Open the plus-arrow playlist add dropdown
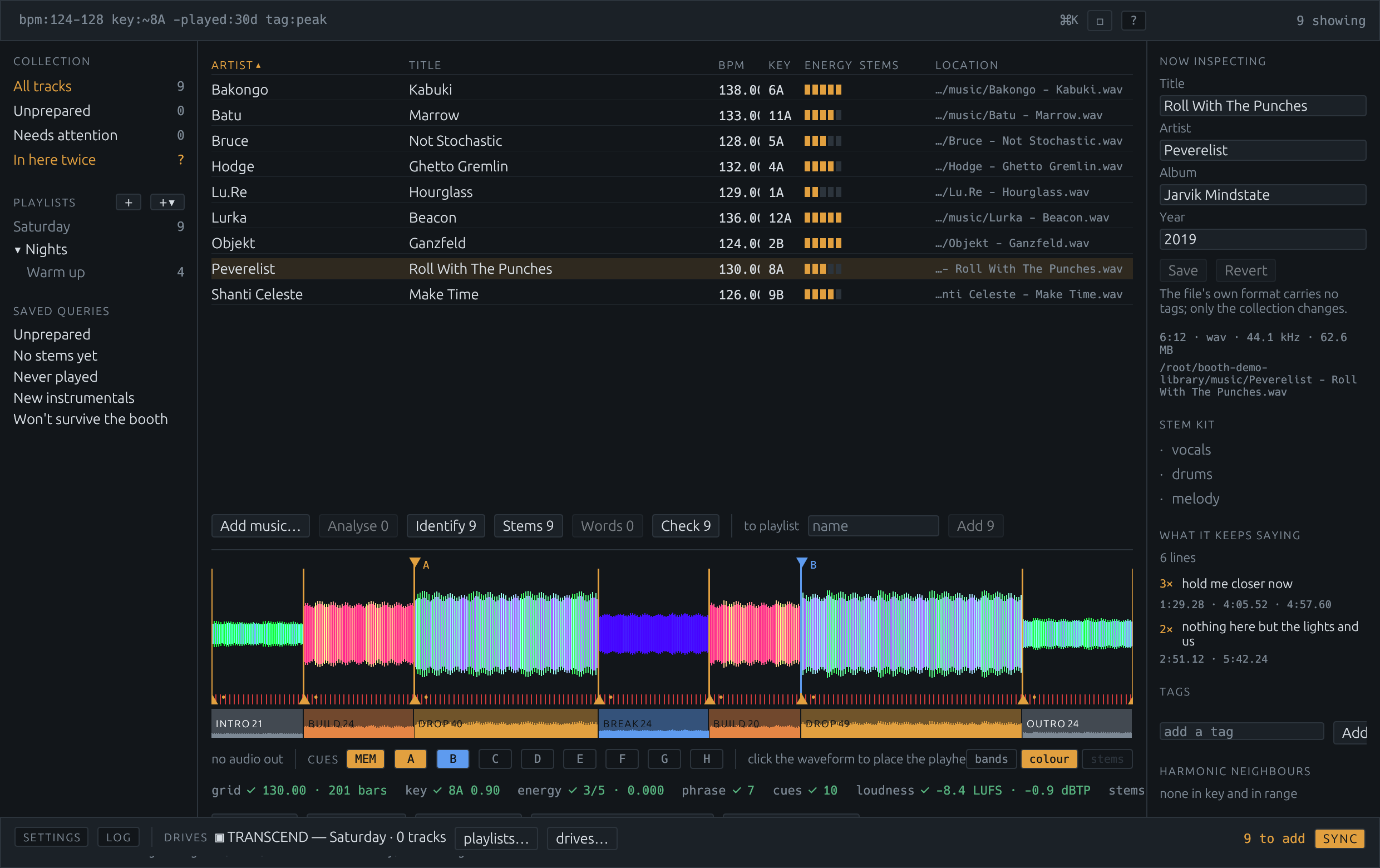1380x868 pixels. click(167, 202)
